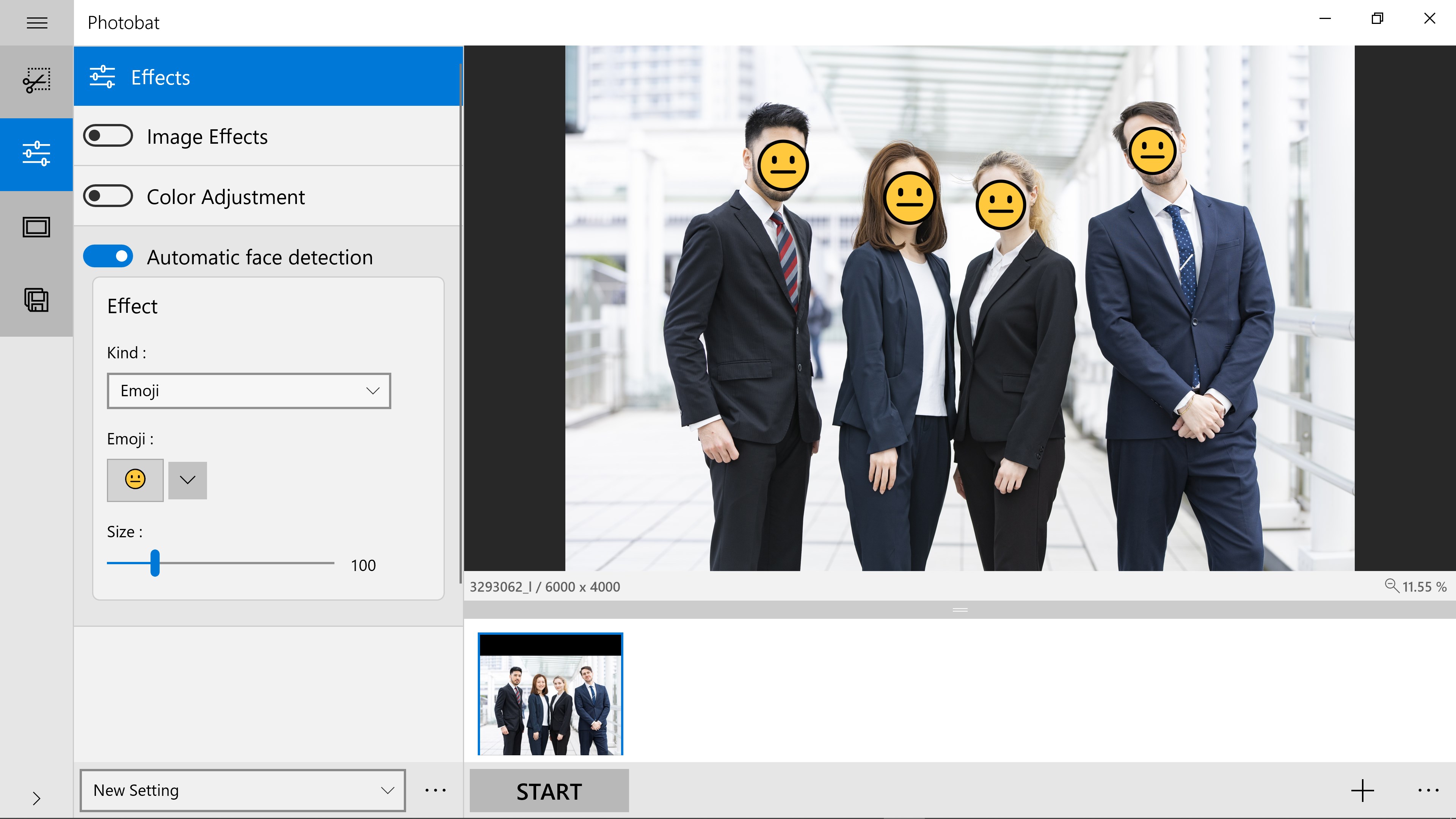Open the New Setting dropdown
The width and height of the screenshot is (1456, 819).
click(243, 790)
